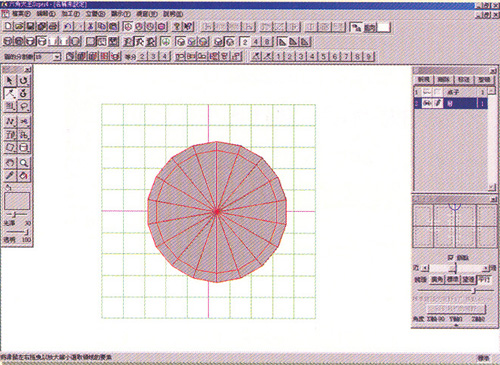Viewport: 500px width, 365px height.
Task: Select the rotate tool in toolbox
Action: pos(23,80)
